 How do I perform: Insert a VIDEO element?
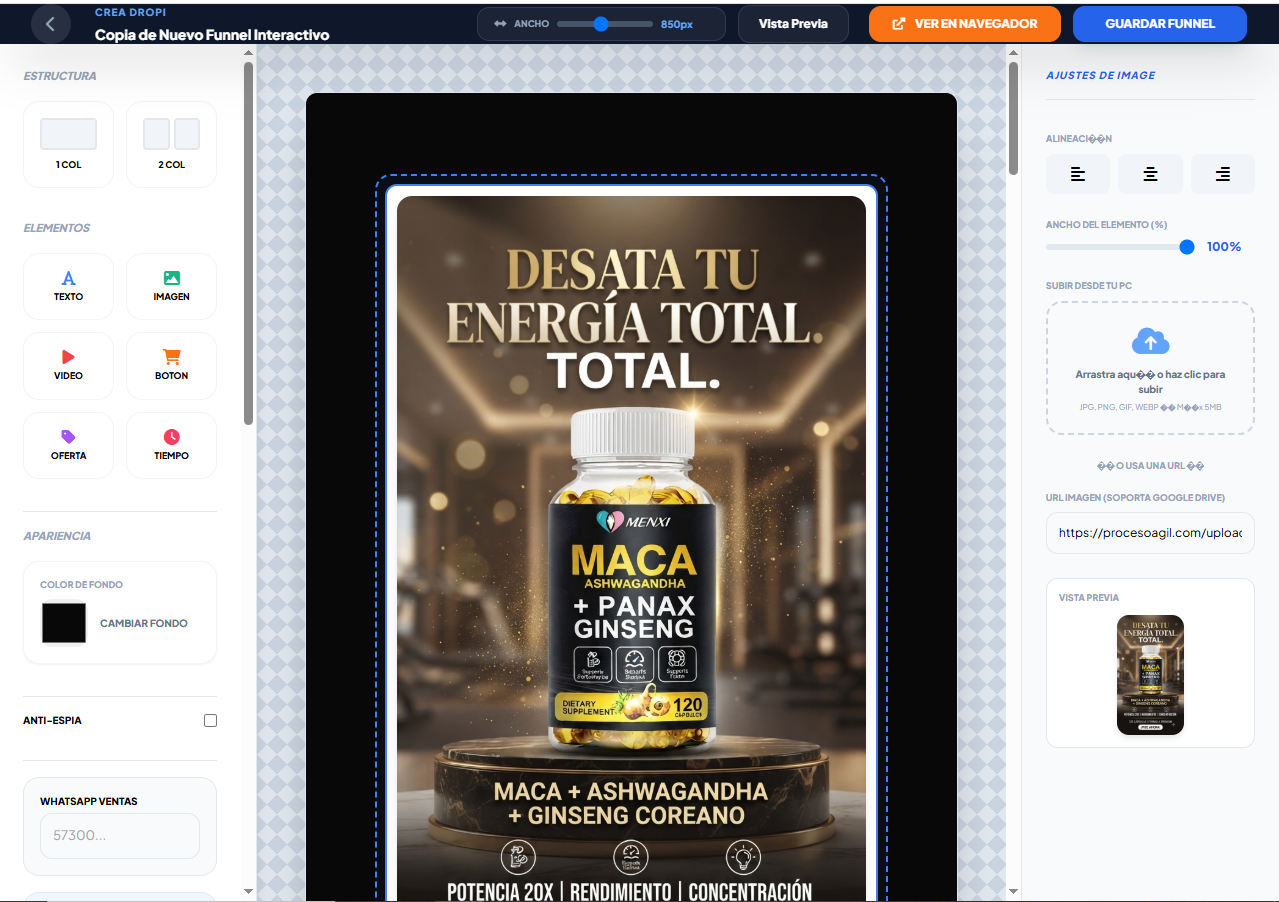(68, 365)
